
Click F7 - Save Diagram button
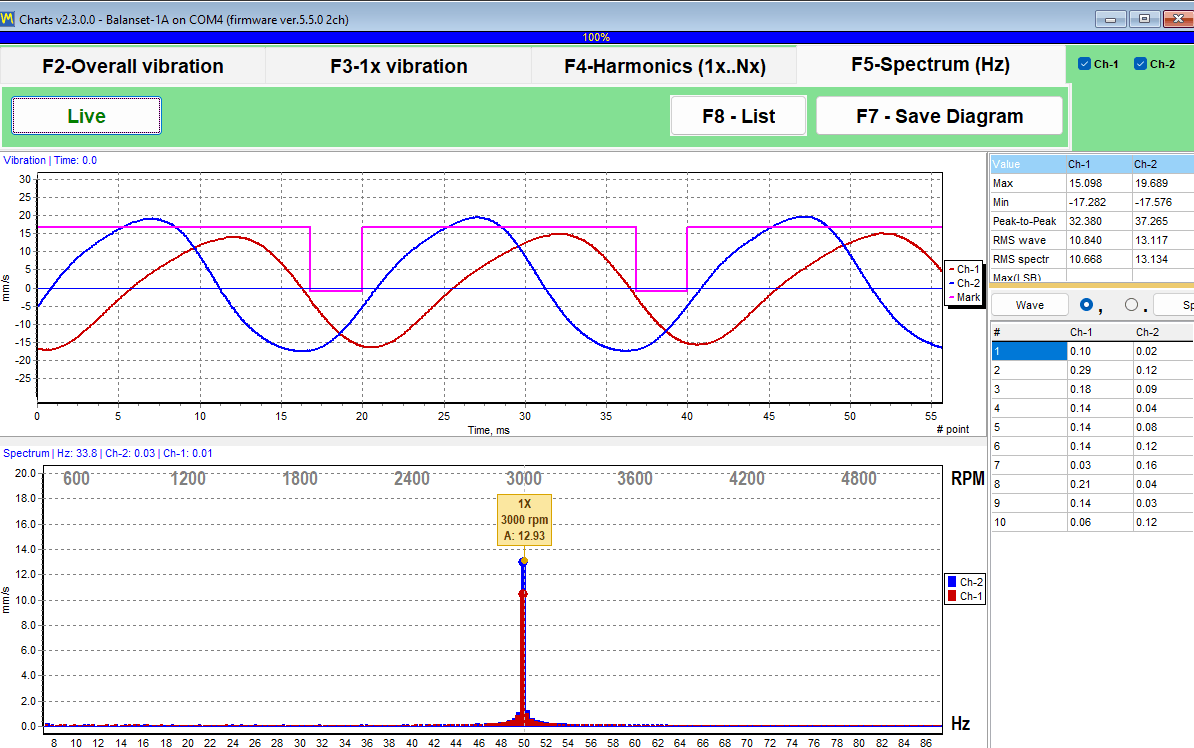(x=939, y=116)
